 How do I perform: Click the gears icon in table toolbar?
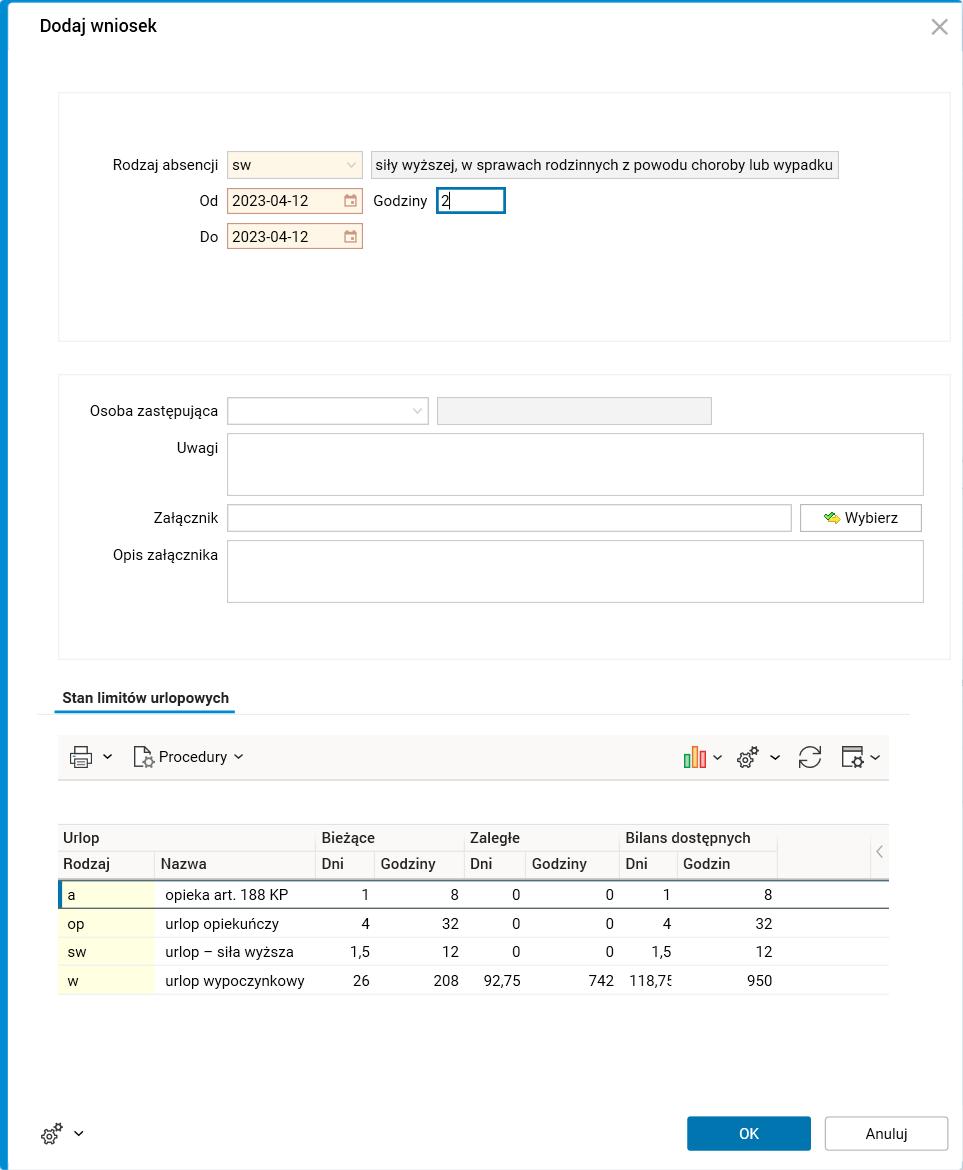(748, 757)
